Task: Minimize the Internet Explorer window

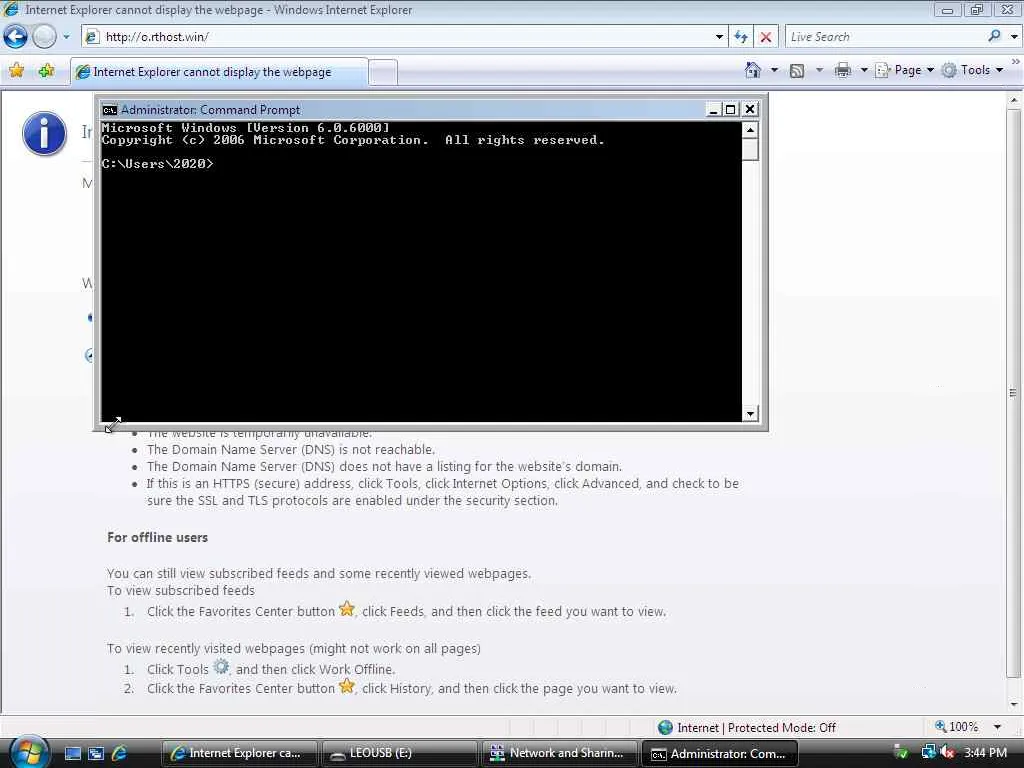Action: (948, 10)
